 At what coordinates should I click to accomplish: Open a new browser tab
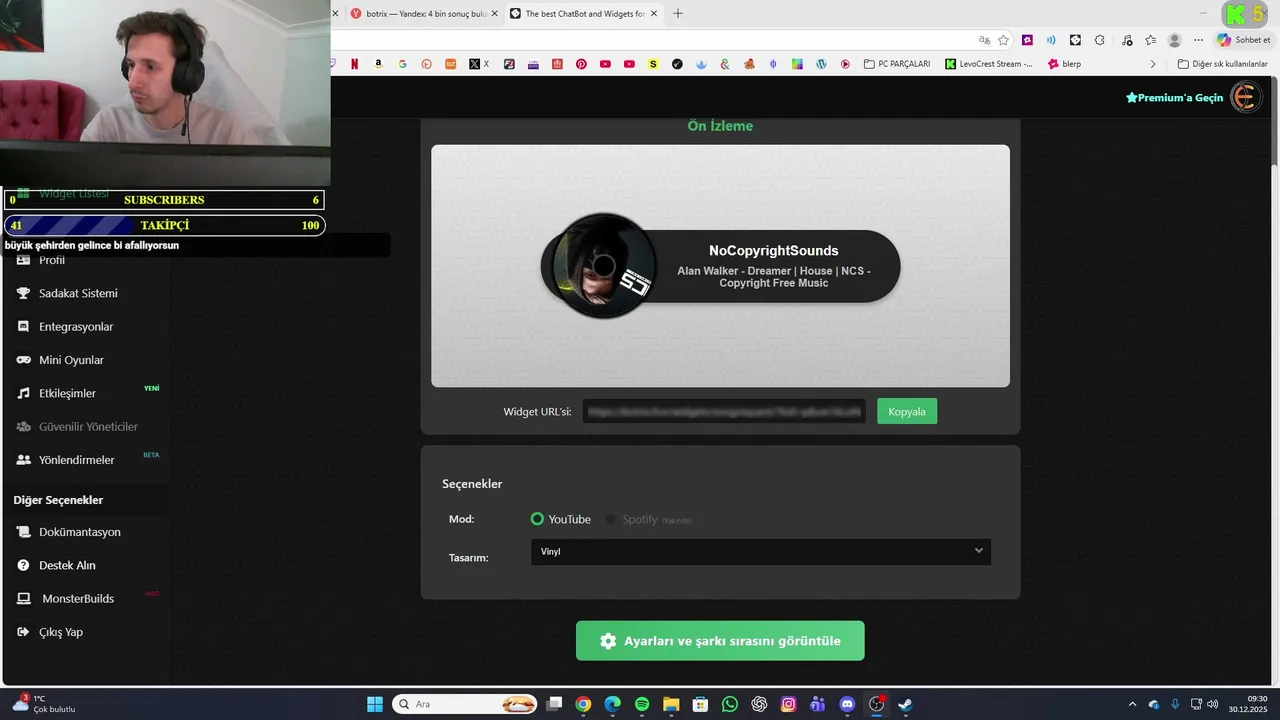[x=678, y=14]
